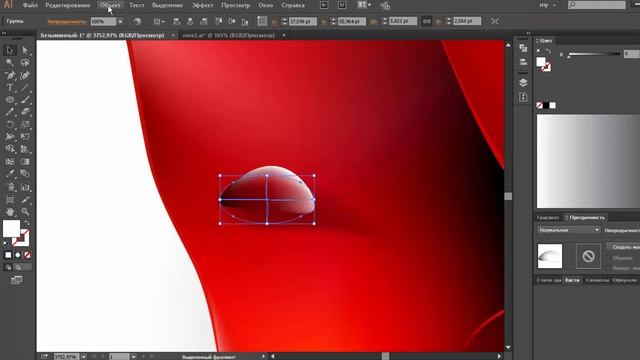Select the Mesh tool
The image size is (640, 360).
click(10, 162)
